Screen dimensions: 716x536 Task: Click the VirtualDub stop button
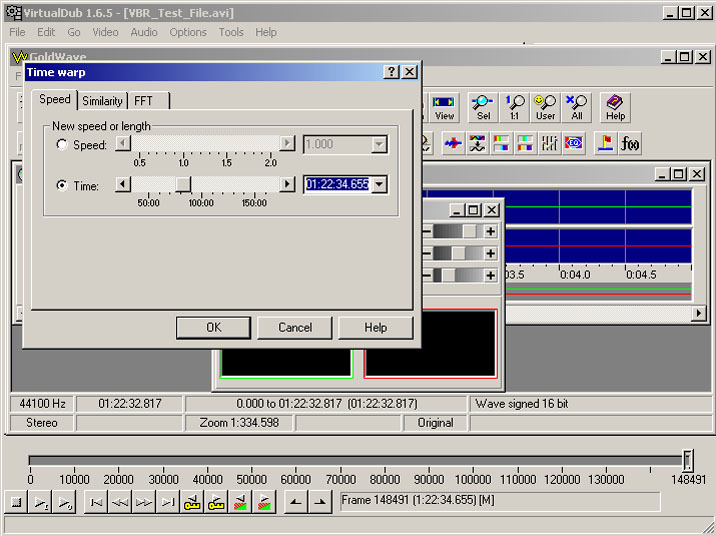click(16, 502)
